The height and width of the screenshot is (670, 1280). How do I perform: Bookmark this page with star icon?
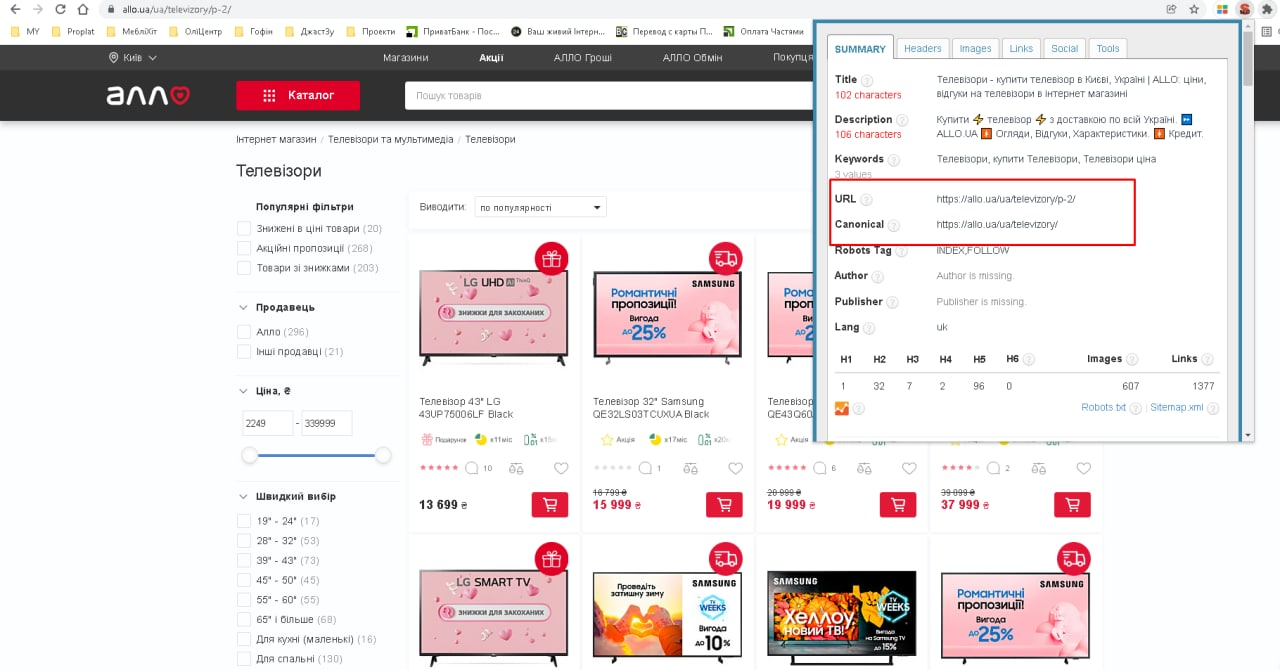[1194, 9]
